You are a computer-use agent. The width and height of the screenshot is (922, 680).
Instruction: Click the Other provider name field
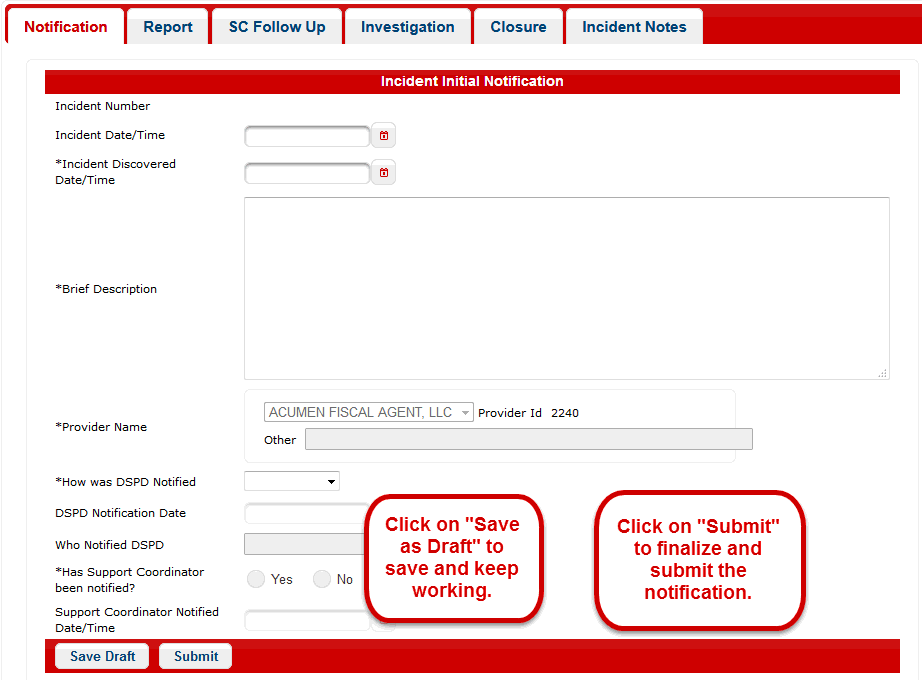(528, 440)
